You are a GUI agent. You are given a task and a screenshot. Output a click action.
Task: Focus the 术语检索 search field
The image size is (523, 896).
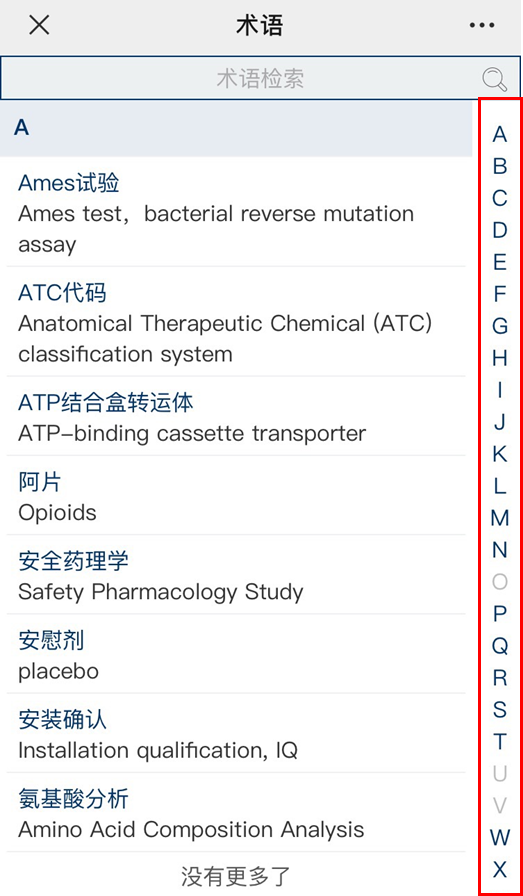261,78
